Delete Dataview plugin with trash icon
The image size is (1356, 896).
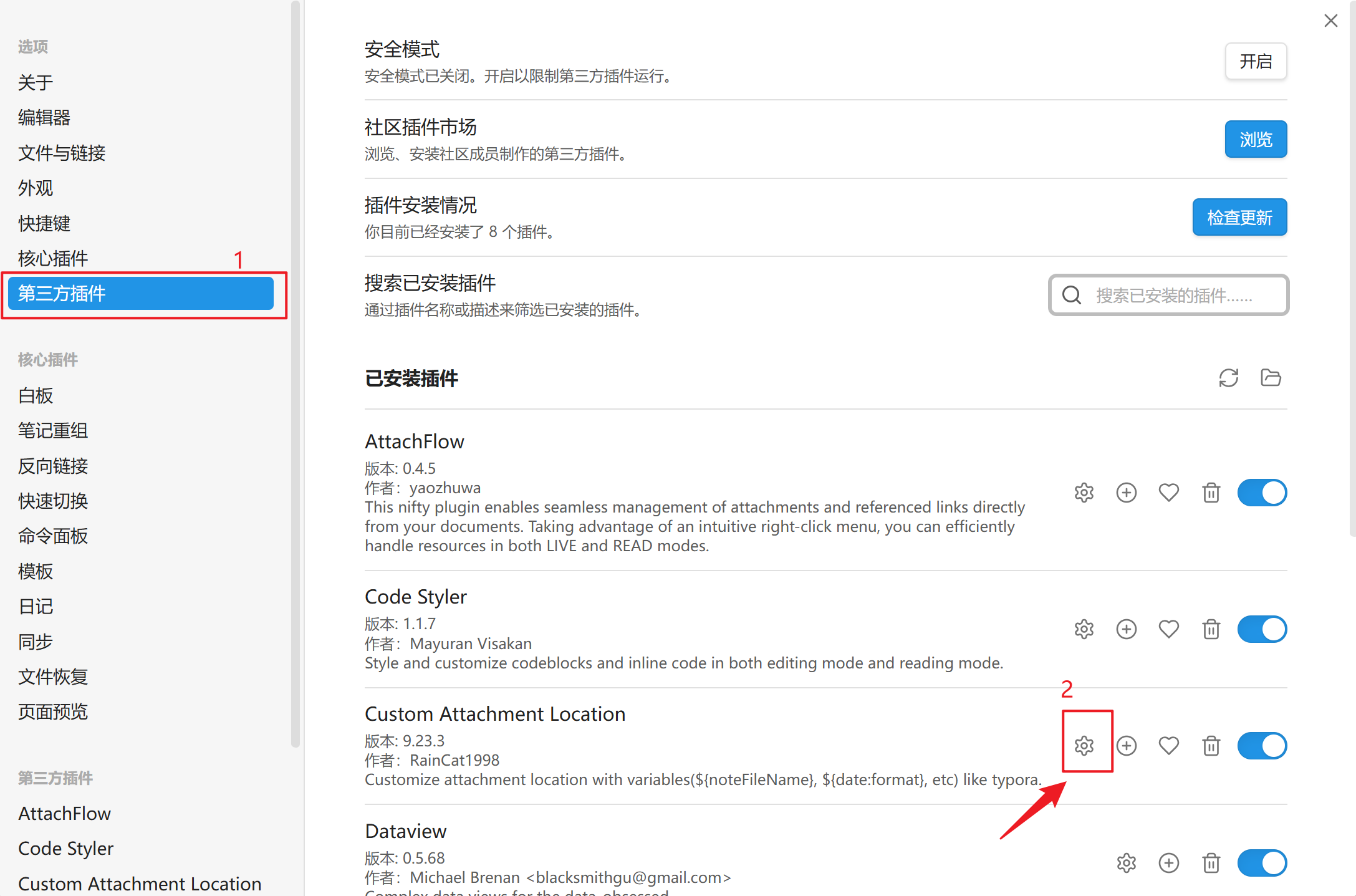tap(1211, 863)
